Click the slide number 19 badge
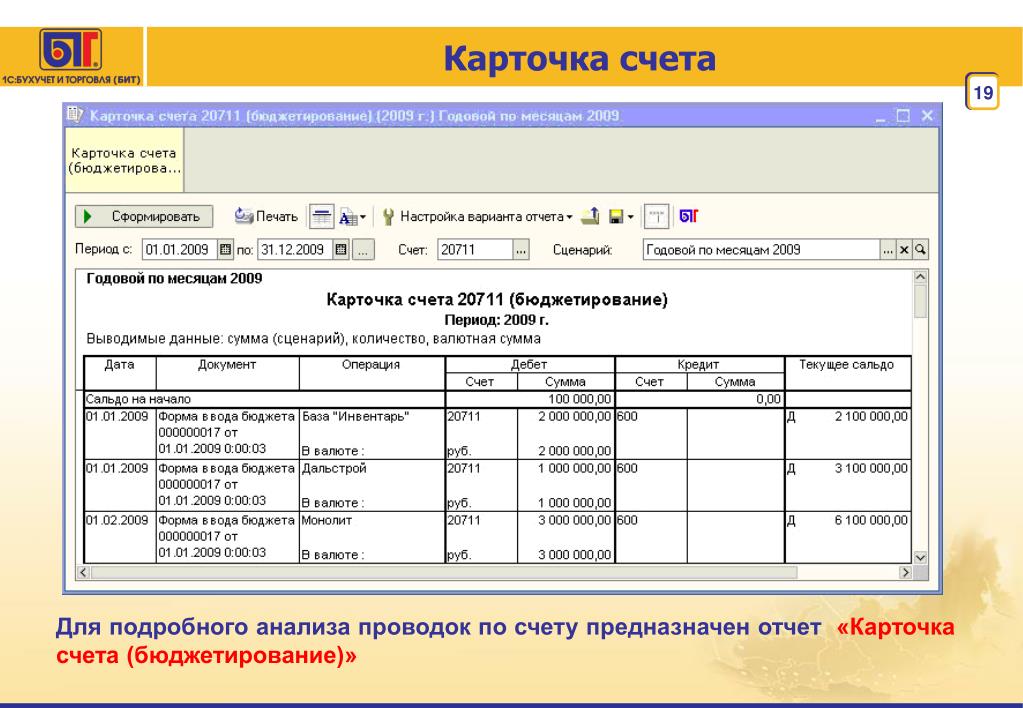 (983, 92)
